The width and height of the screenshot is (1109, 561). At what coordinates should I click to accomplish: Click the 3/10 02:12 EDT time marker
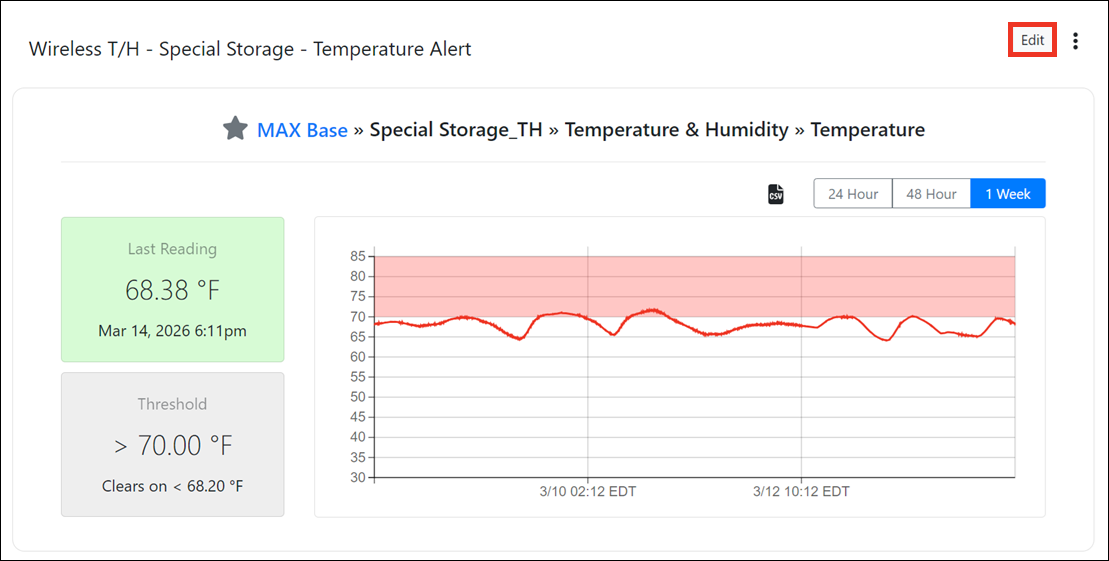pos(587,492)
